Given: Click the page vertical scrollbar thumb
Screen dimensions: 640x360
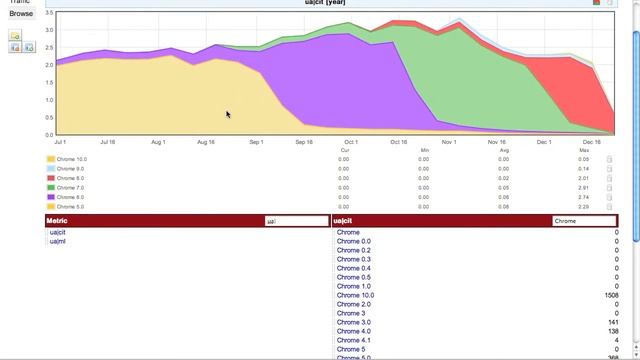Looking at the screenshot, I should [636, 137].
